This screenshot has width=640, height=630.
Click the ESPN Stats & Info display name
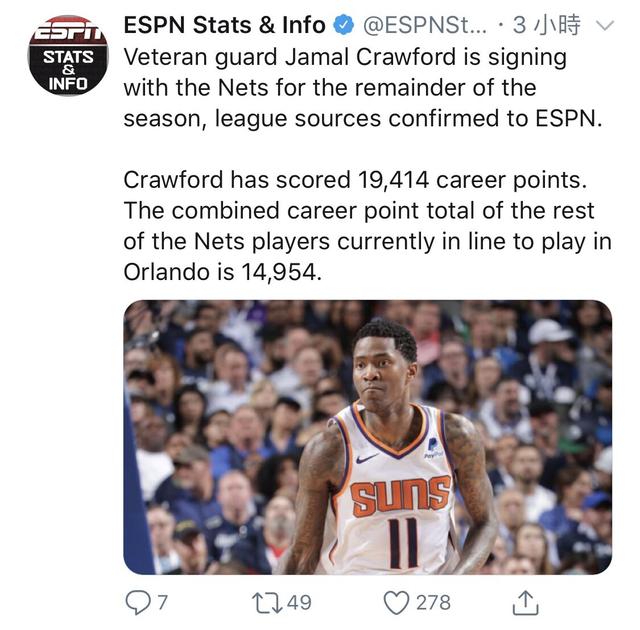pyautogui.click(x=224, y=25)
